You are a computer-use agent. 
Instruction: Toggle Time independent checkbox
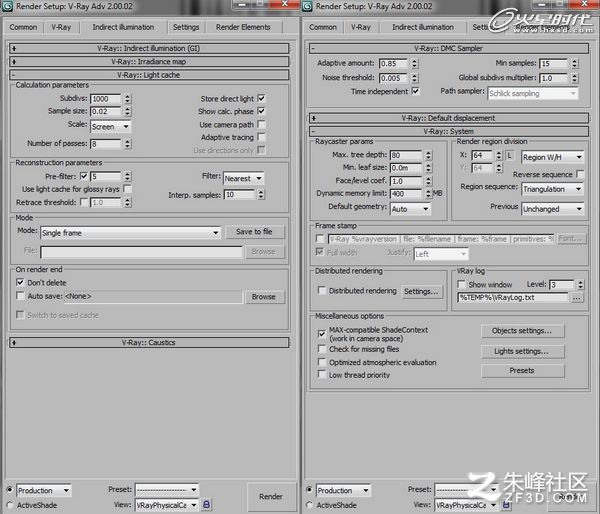tap(415, 91)
